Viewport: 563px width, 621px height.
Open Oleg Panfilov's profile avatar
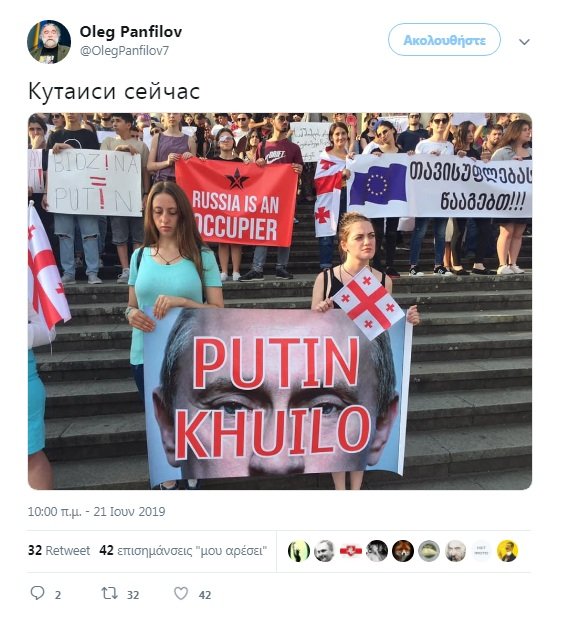49,42
